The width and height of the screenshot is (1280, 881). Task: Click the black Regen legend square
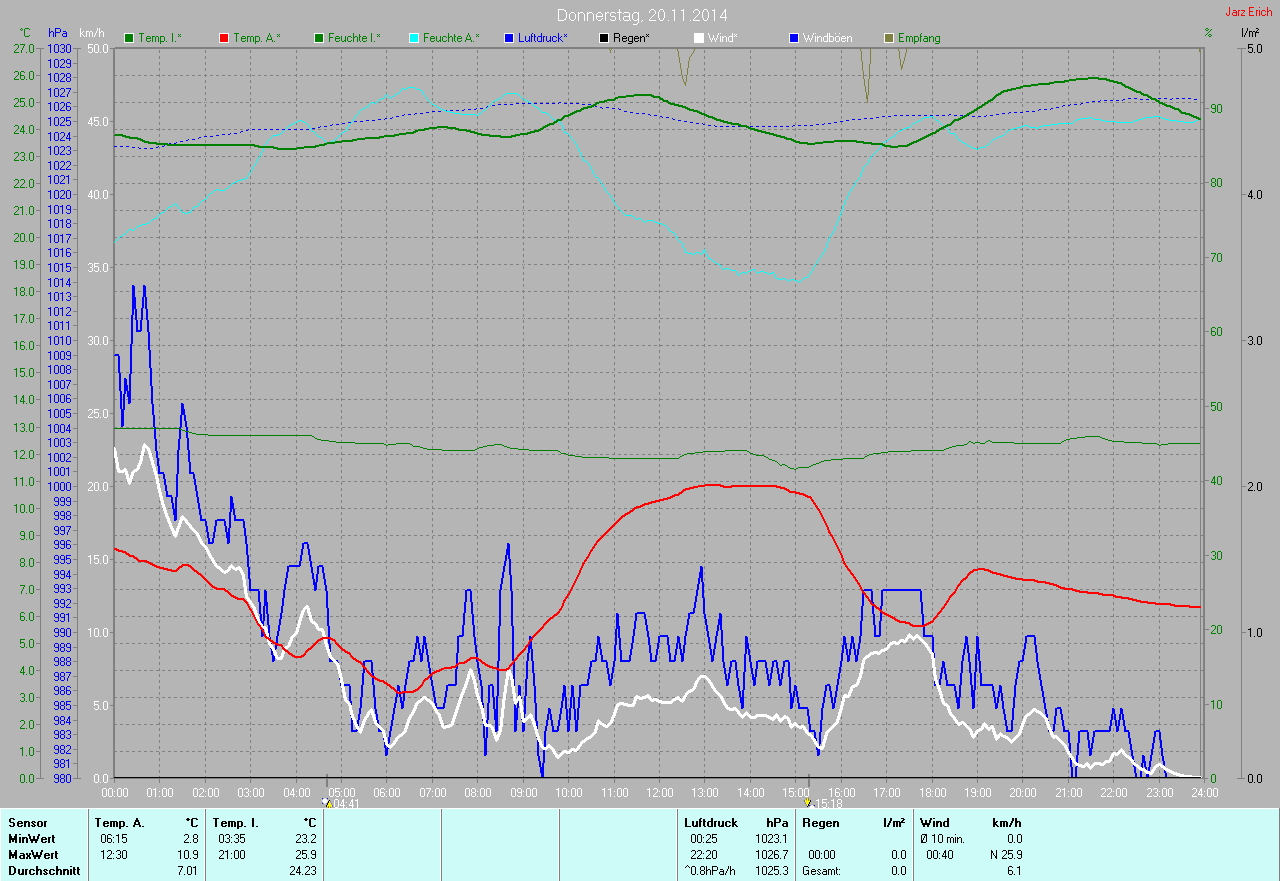604,38
